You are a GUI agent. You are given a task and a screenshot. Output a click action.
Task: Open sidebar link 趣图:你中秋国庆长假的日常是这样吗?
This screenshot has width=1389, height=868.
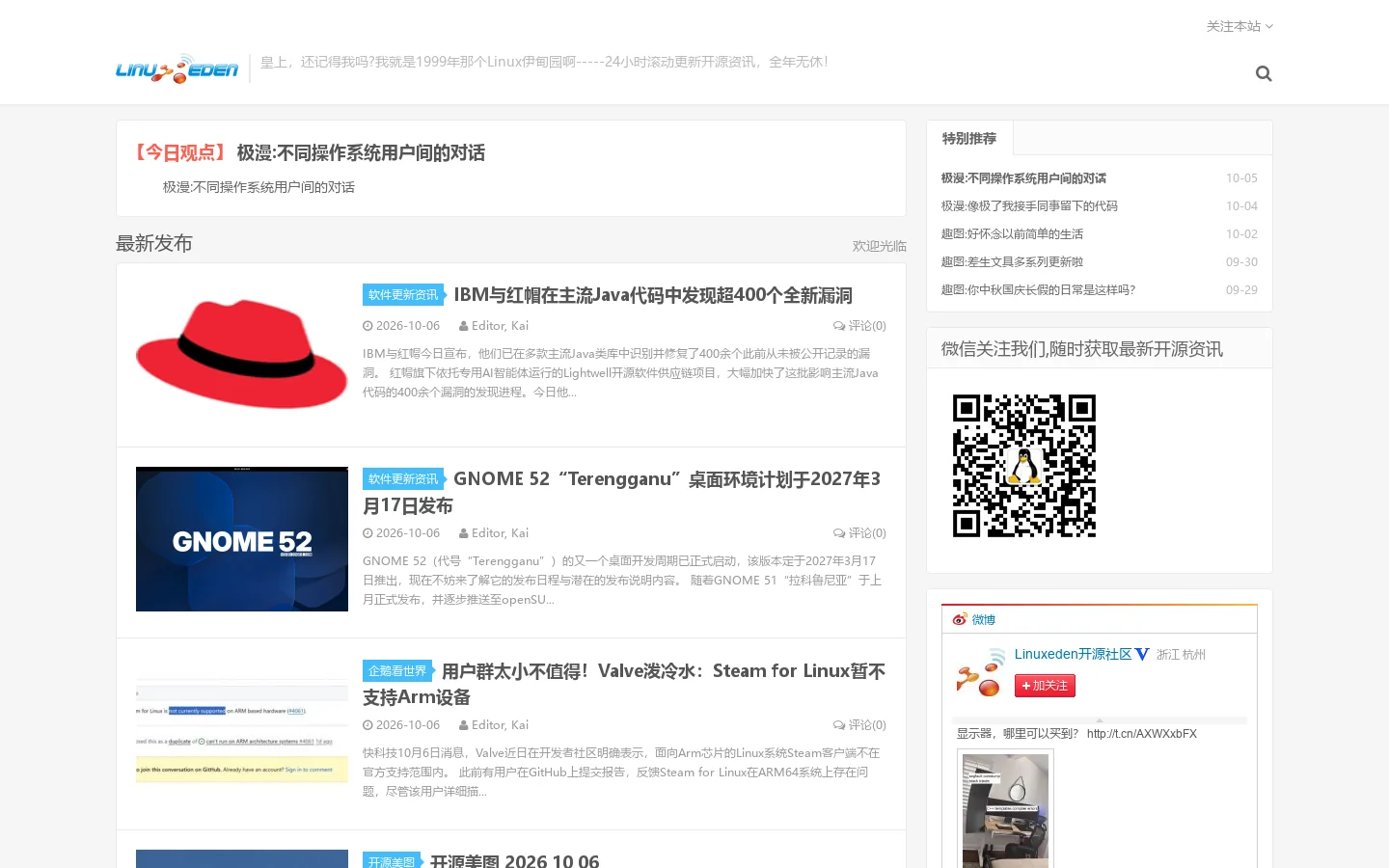[1038, 290]
